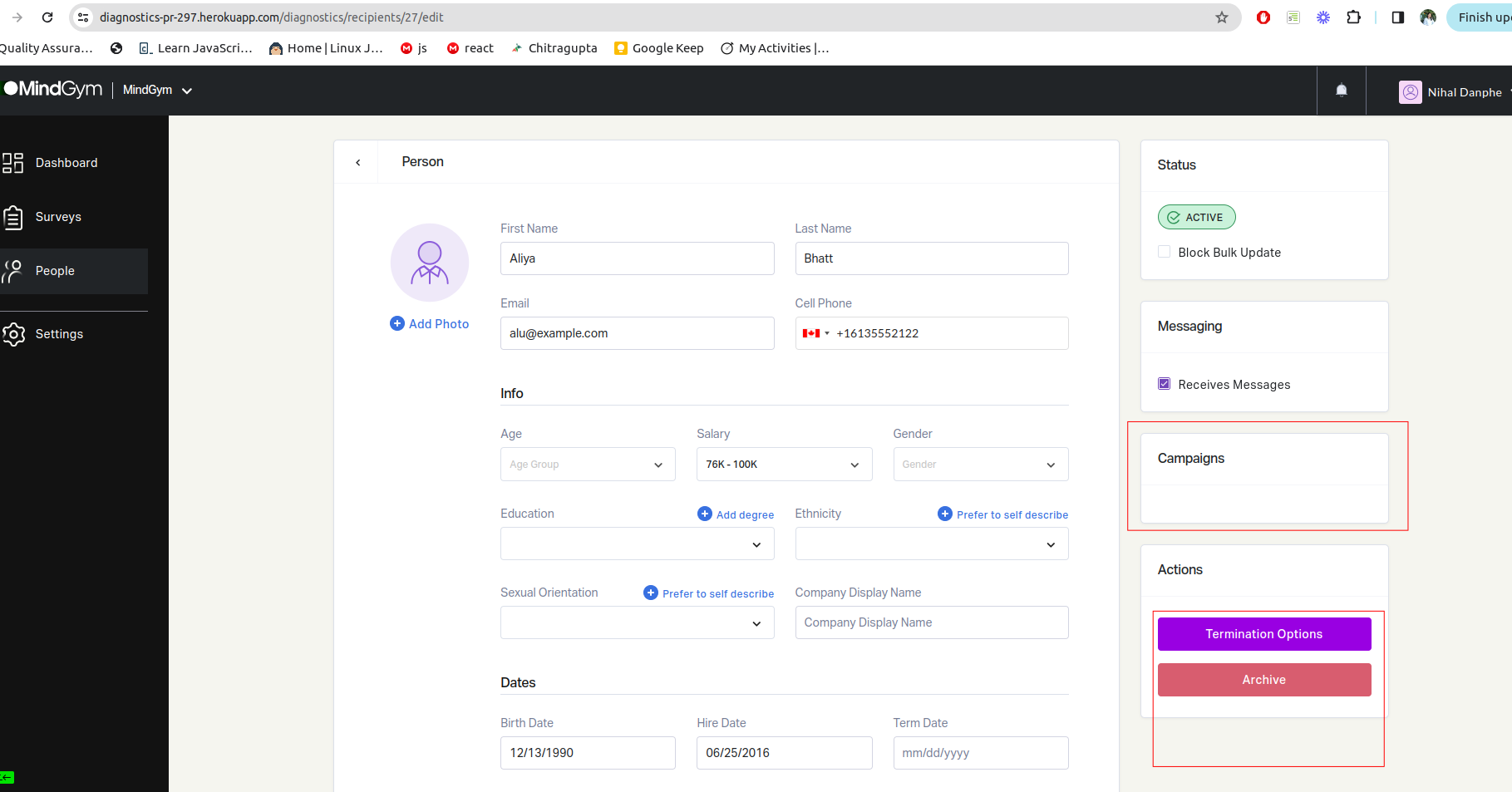This screenshot has height=792, width=1512.
Task: Click Prefer to self describe for Sexual Orientation
Action: click(x=709, y=593)
